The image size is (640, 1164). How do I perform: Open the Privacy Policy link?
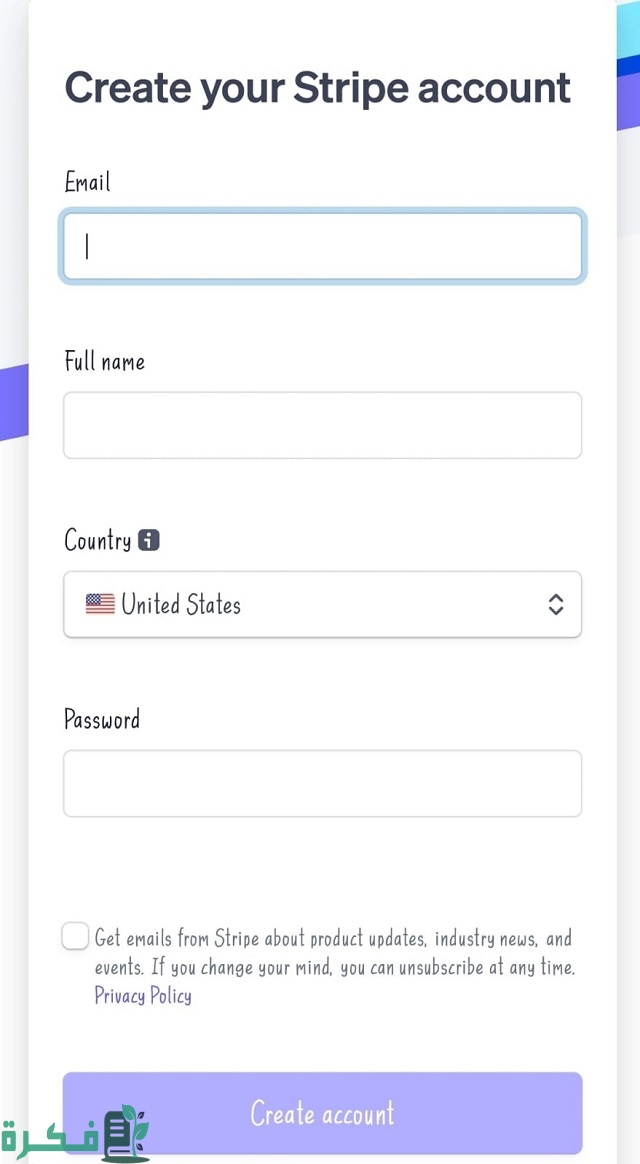[x=143, y=995]
